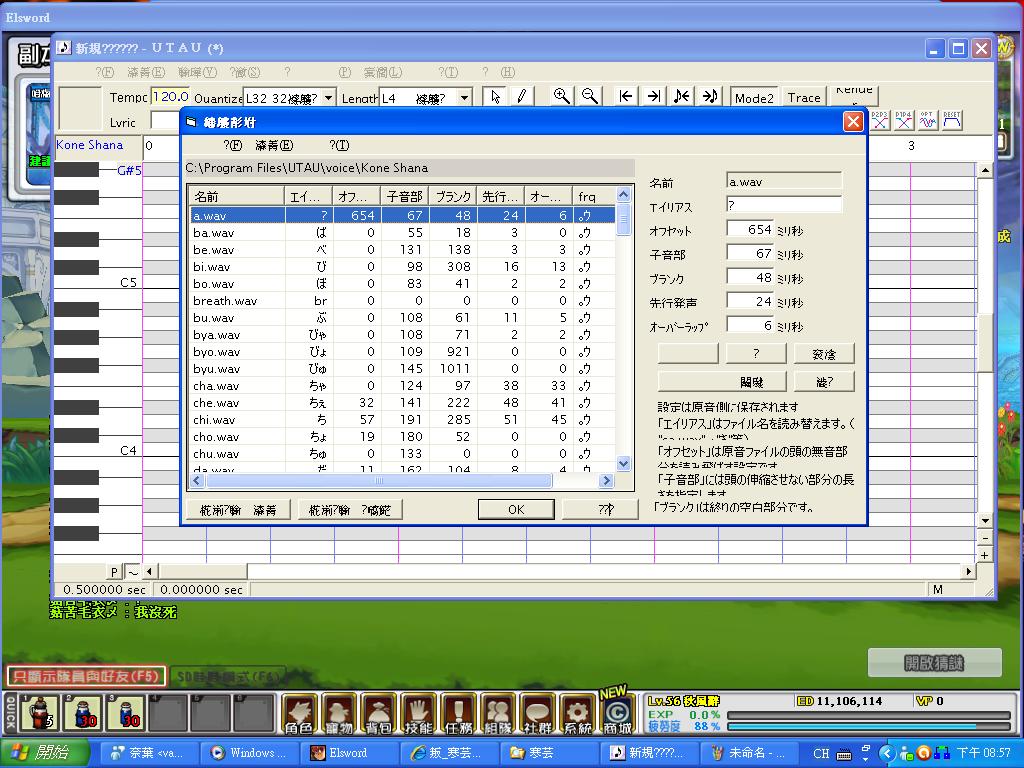Click the voice list vertical scrollbar thumb

624,219
